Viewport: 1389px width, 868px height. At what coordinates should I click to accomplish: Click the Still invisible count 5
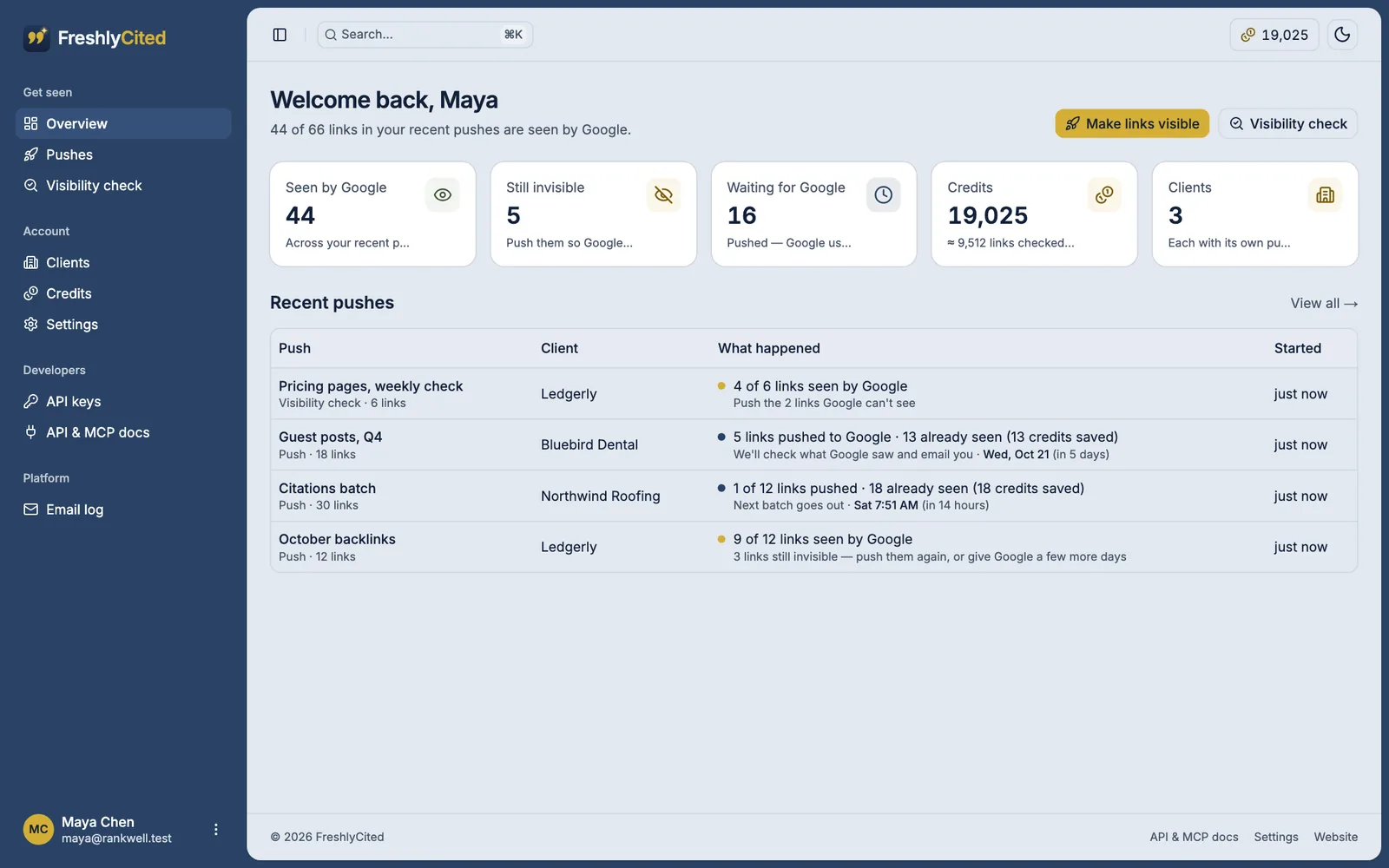tap(514, 215)
